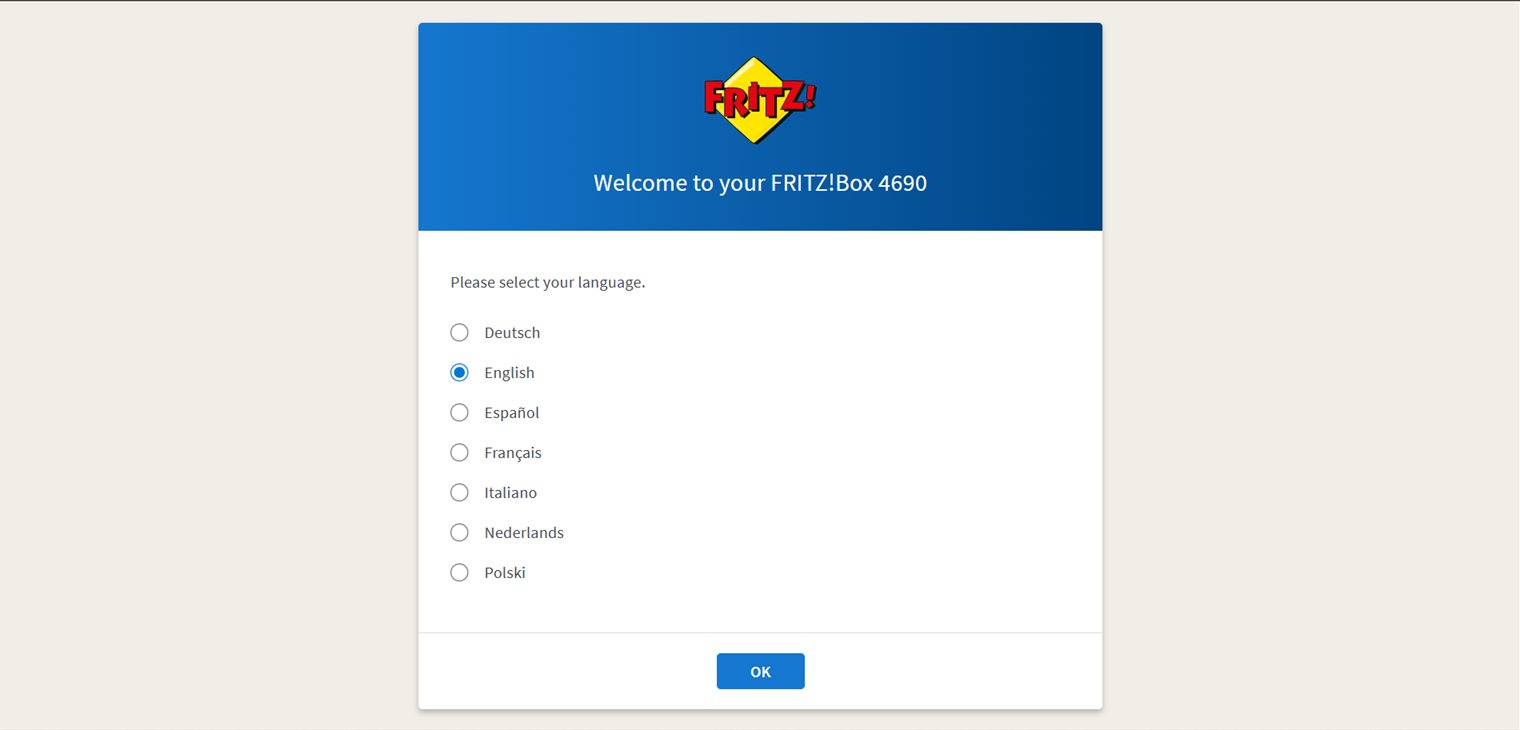Select the Italiano radio button
The image size is (1520, 730).
(x=459, y=492)
